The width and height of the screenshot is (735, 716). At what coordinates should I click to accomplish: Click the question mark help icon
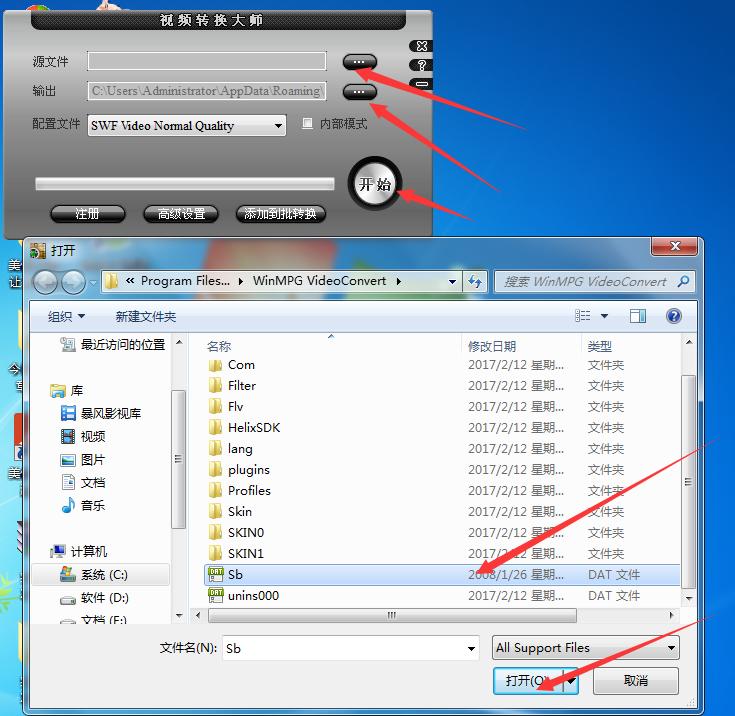(x=422, y=65)
